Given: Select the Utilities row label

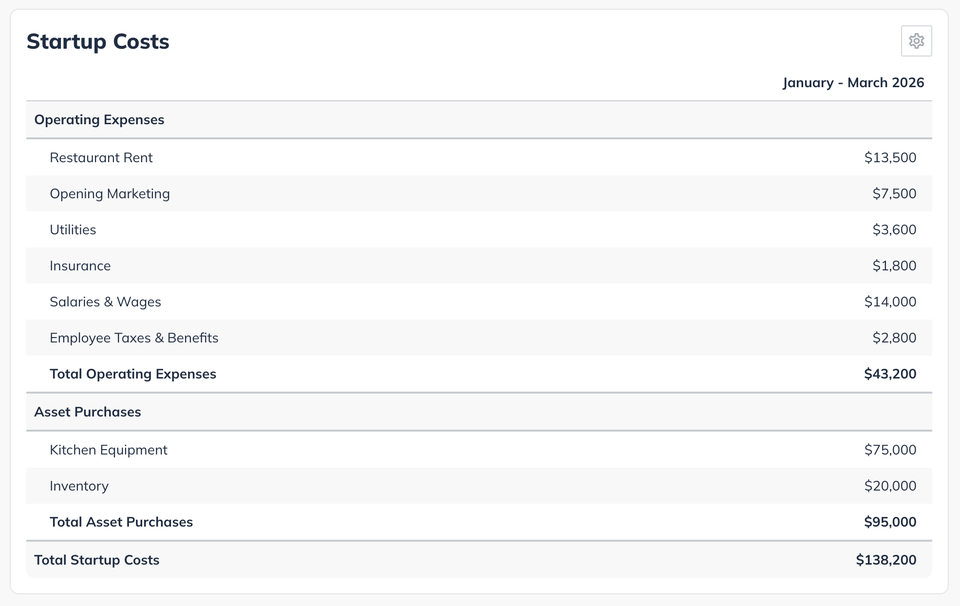Looking at the screenshot, I should [73, 230].
